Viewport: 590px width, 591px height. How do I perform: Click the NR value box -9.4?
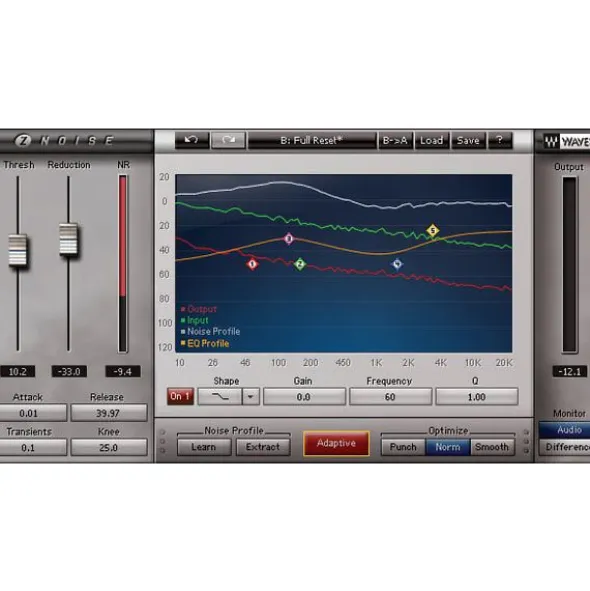tap(123, 372)
